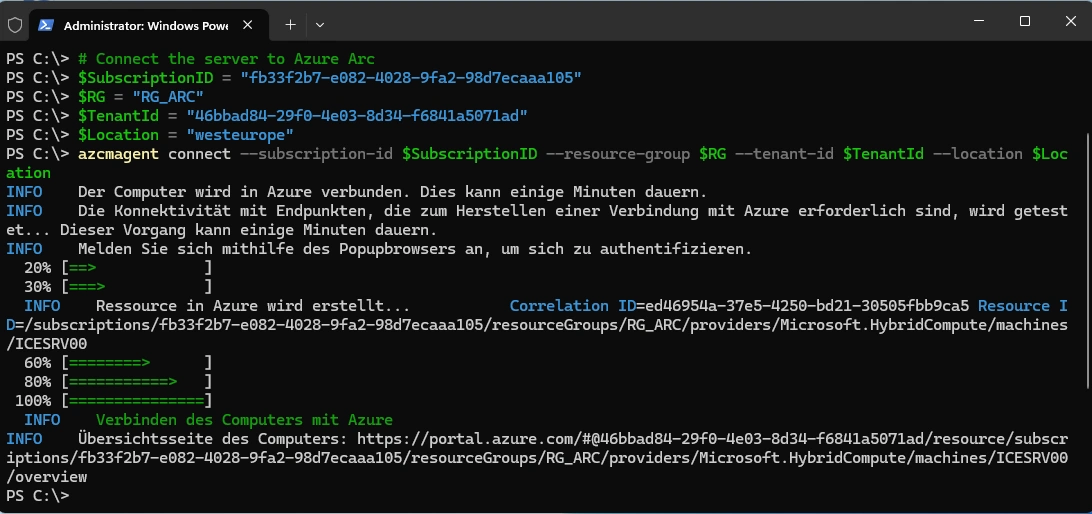Open a new tab with plus button

pyautogui.click(x=290, y=25)
